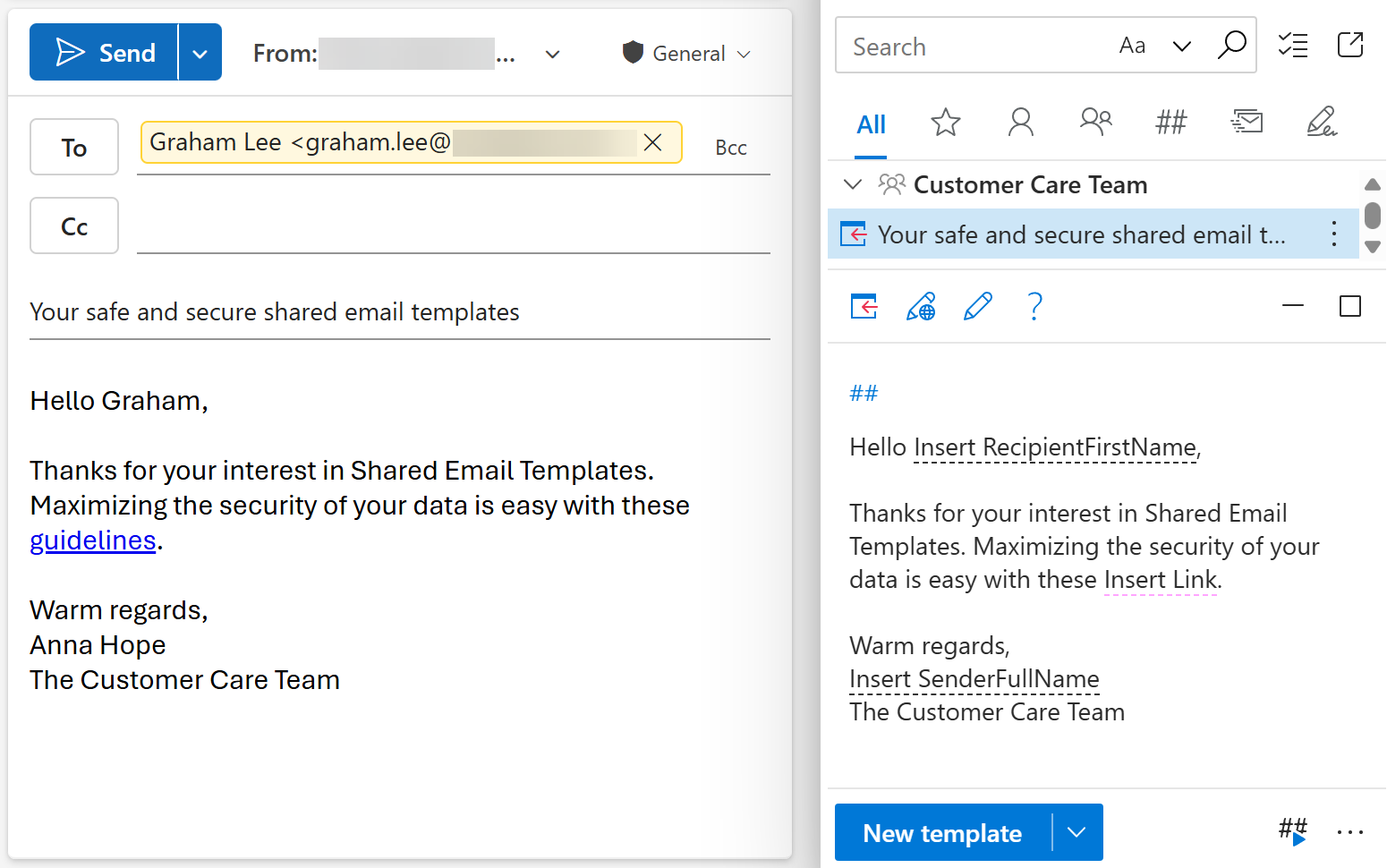Edit the template using the pencil icon
Screen dimensions: 1387x868
click(977, 307)
